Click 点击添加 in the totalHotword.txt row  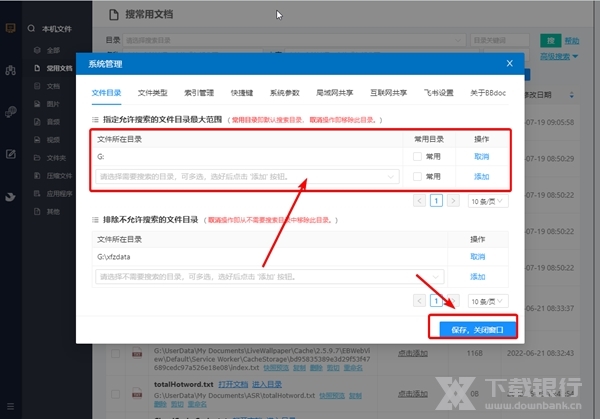tap(413, 394)
